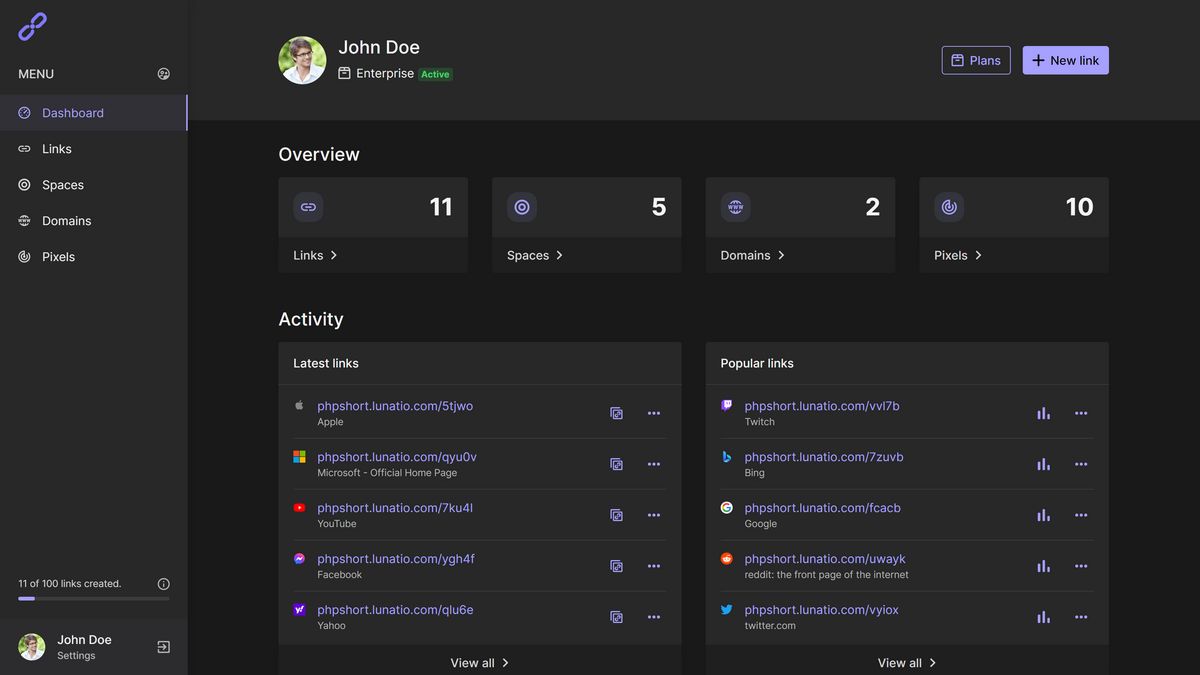
Task: Open more options for Microsoft link
Action: 654,464
